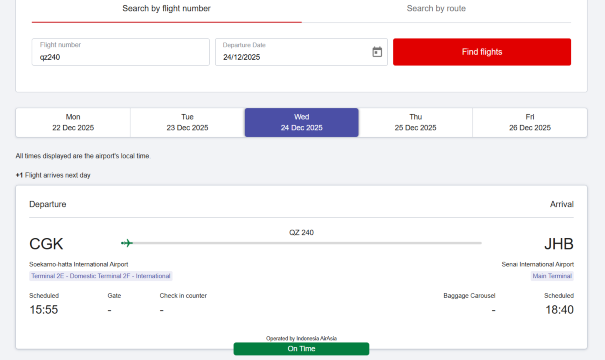
Task: Select Thu 25 Dec 2025 date tab
Action: coord(416,122)
